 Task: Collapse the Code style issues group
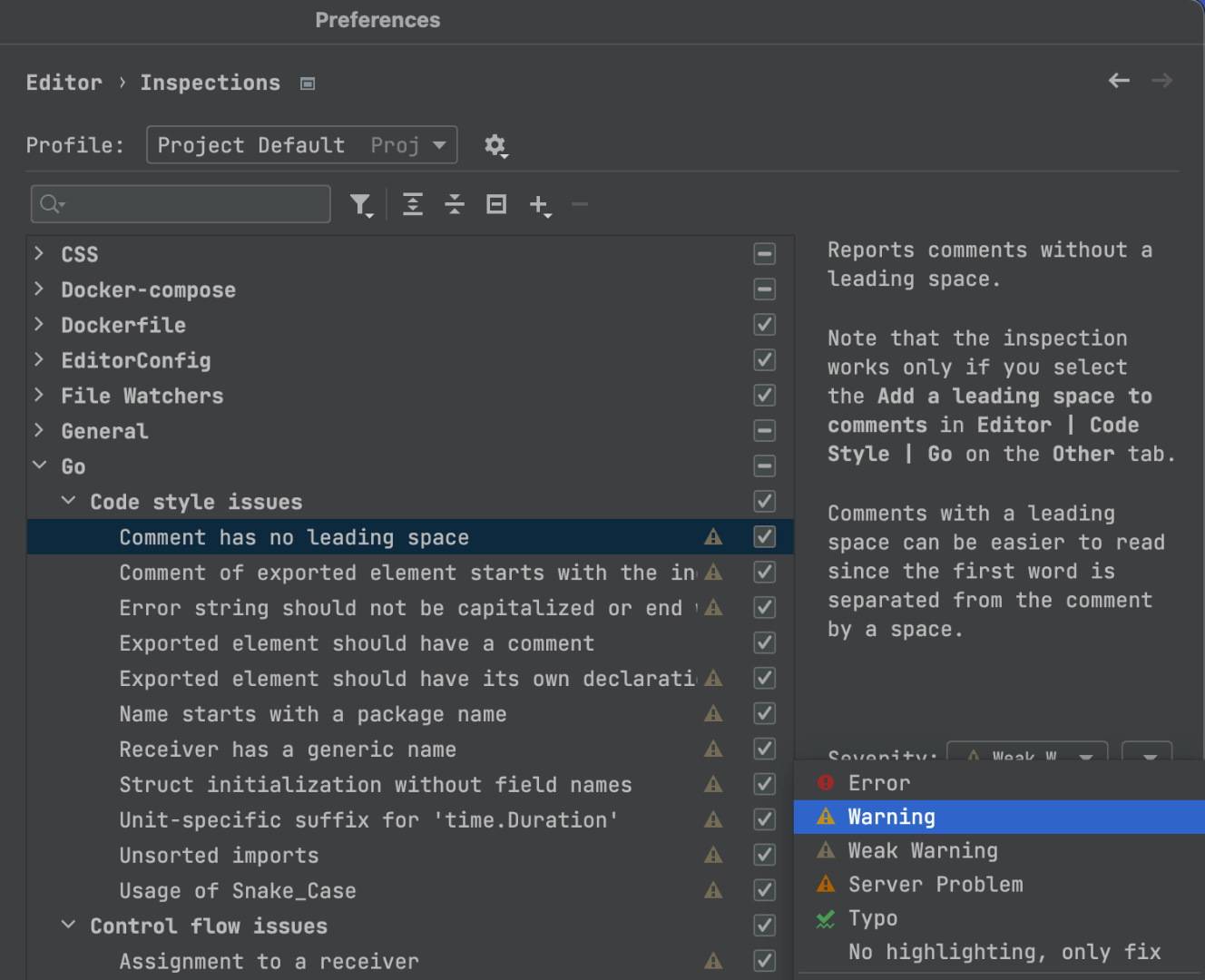[68, 502]
